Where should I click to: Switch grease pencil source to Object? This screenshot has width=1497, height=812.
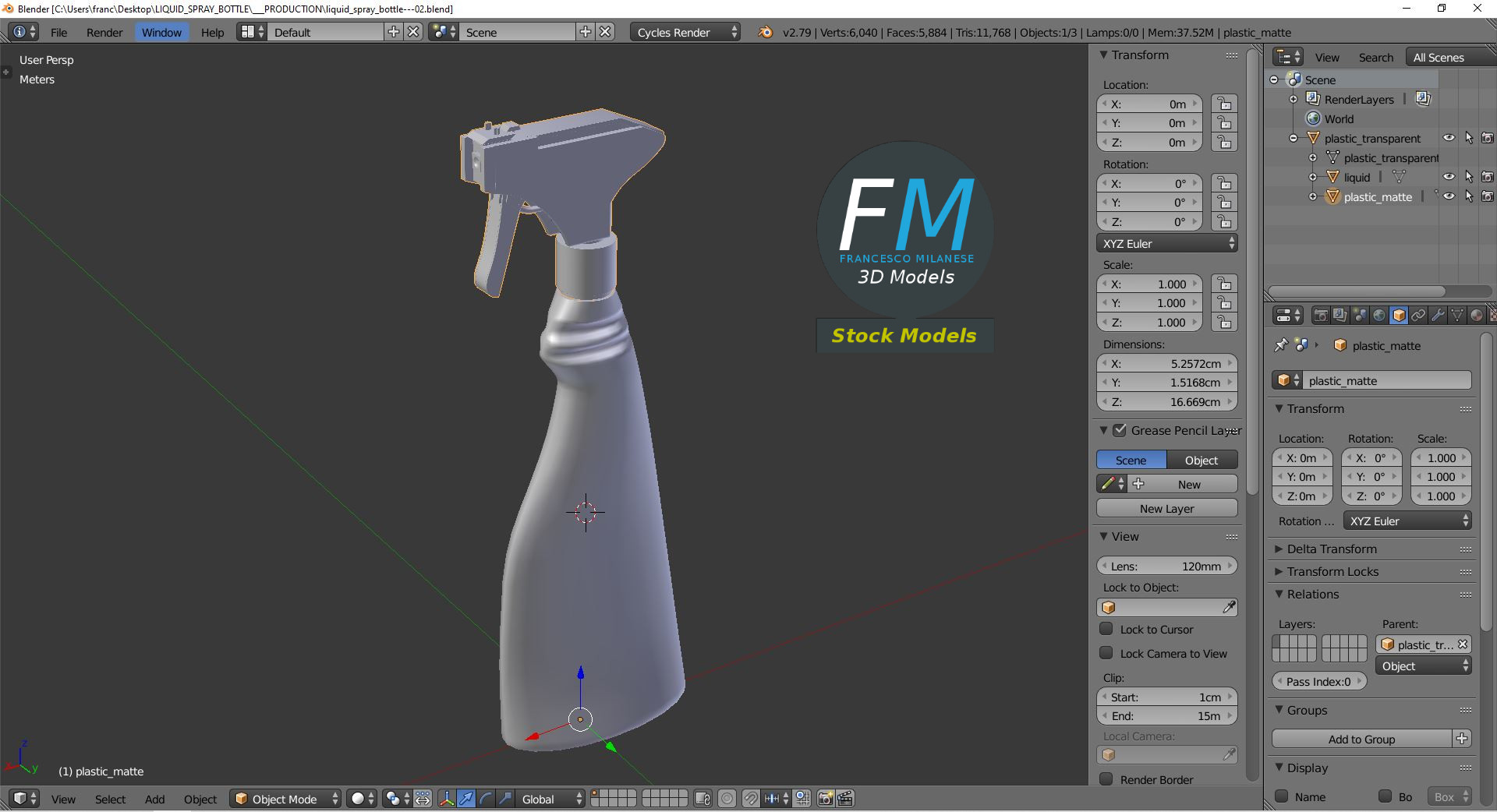click(x=1201, y=460)
